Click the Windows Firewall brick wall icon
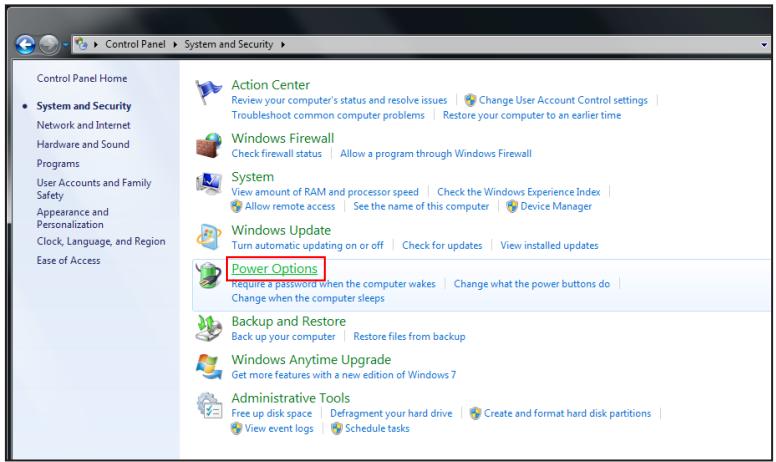The width and height of the screenshot is (776, 462). tap(208, 145)
